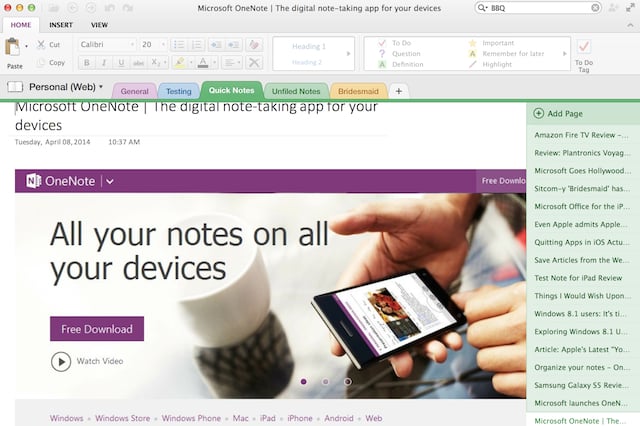Expand the heading styles gallery arrow
640x426 pixels.
tap(349, 53)
